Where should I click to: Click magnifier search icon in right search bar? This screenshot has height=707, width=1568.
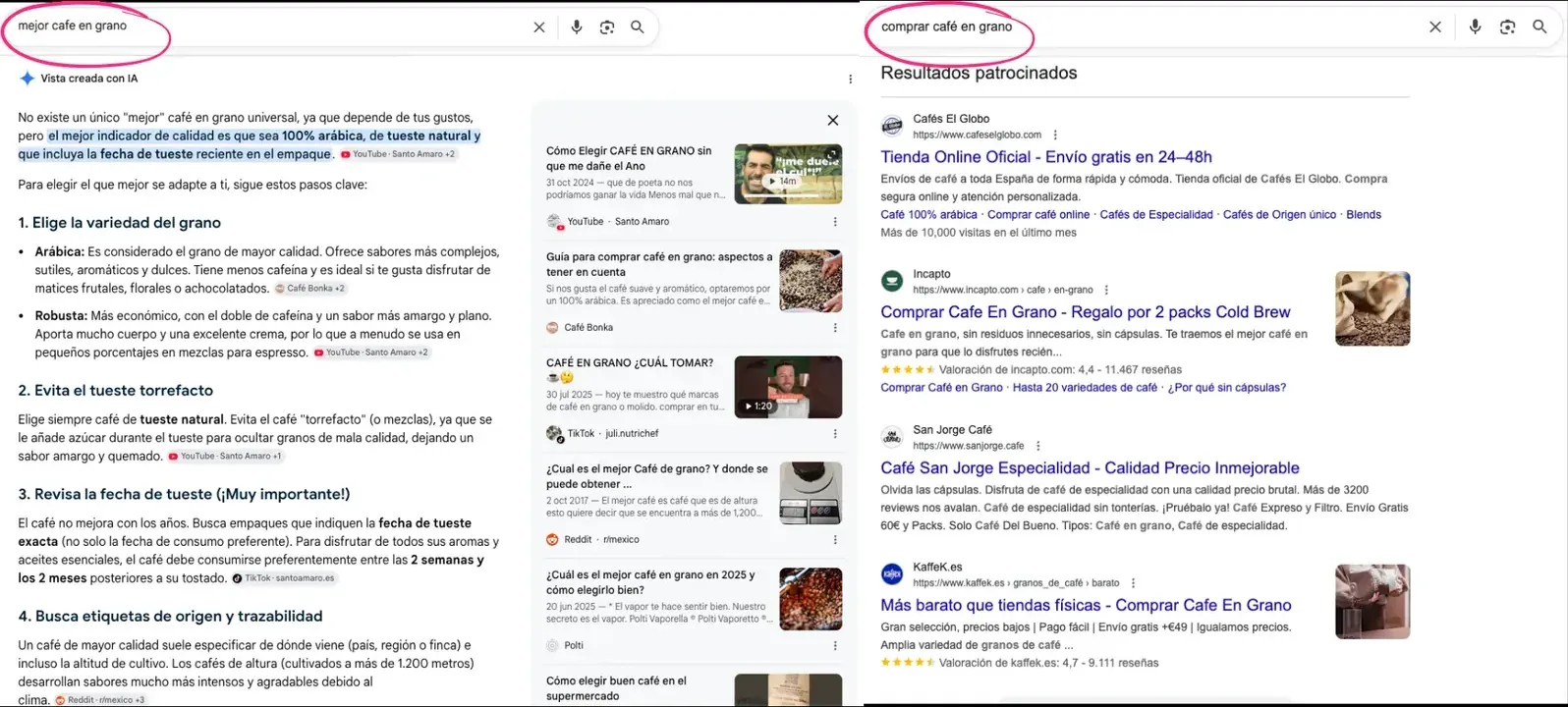click(x=1540, y=27)
